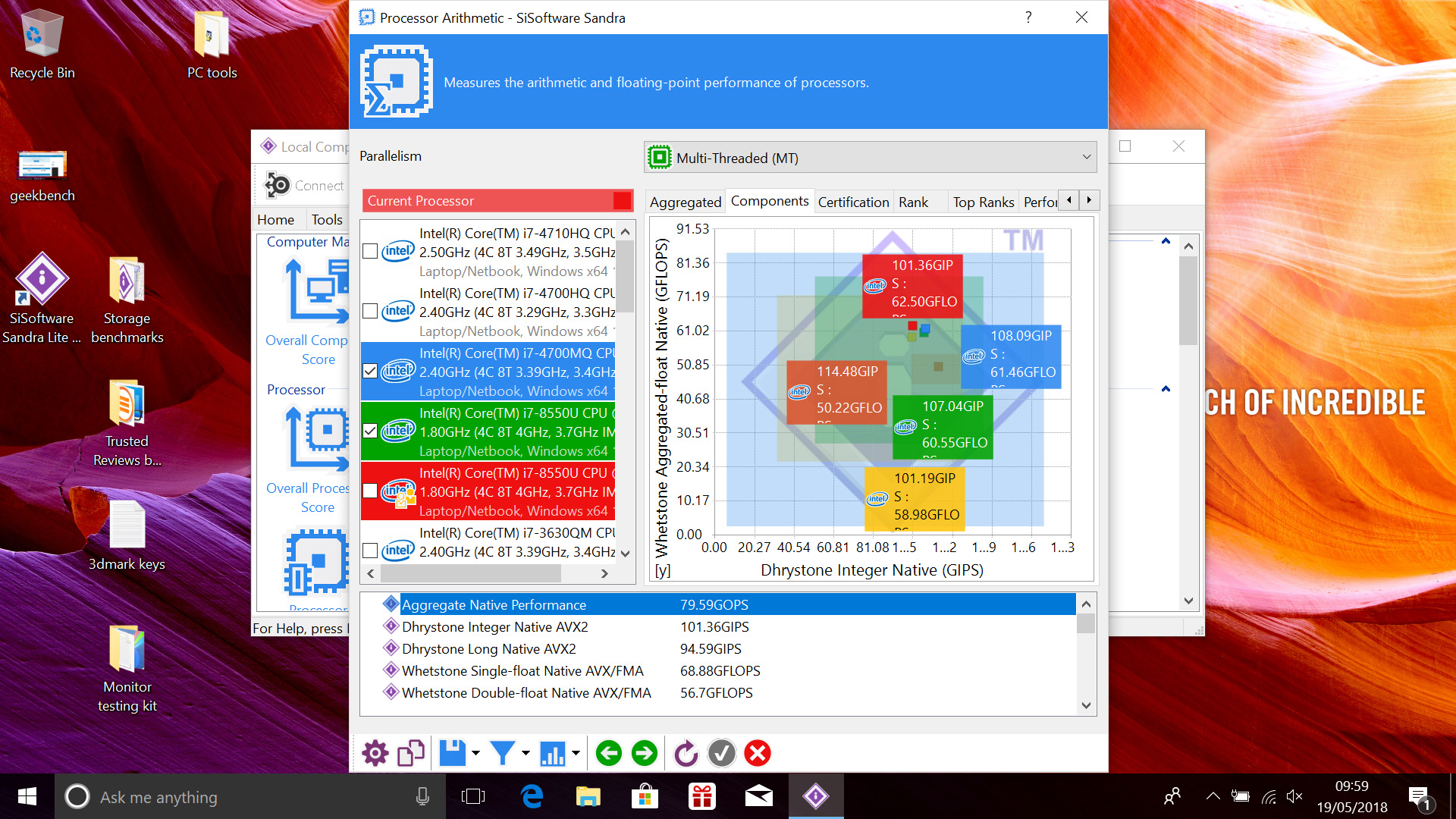The height and width of the screenshot is (819, 1456).
Task: Click the green back arrow button
Action: tap(609, 753)
